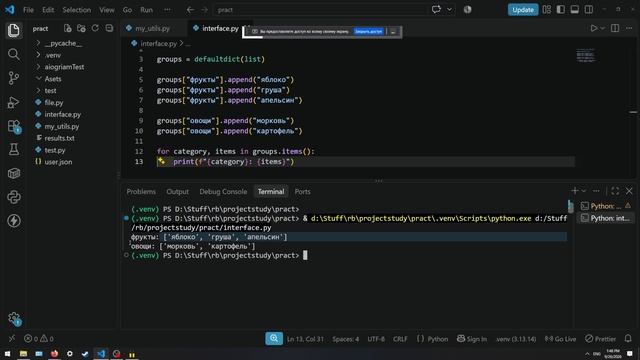Create a new file in pract explorer

coord(67,28)
